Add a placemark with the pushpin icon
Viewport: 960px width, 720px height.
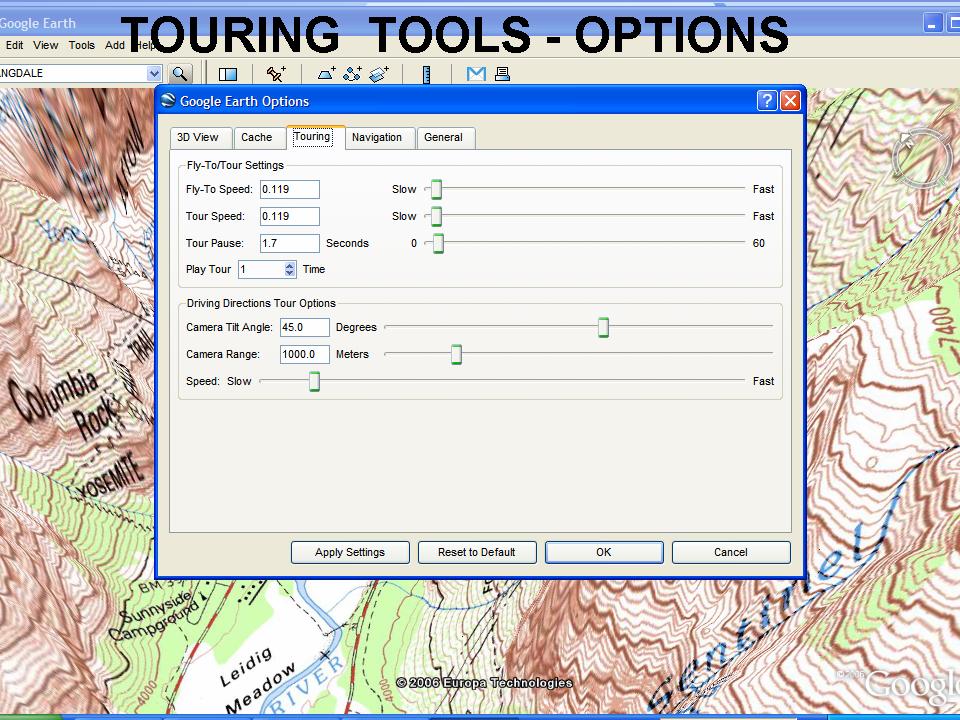click(x=276, y=74)
